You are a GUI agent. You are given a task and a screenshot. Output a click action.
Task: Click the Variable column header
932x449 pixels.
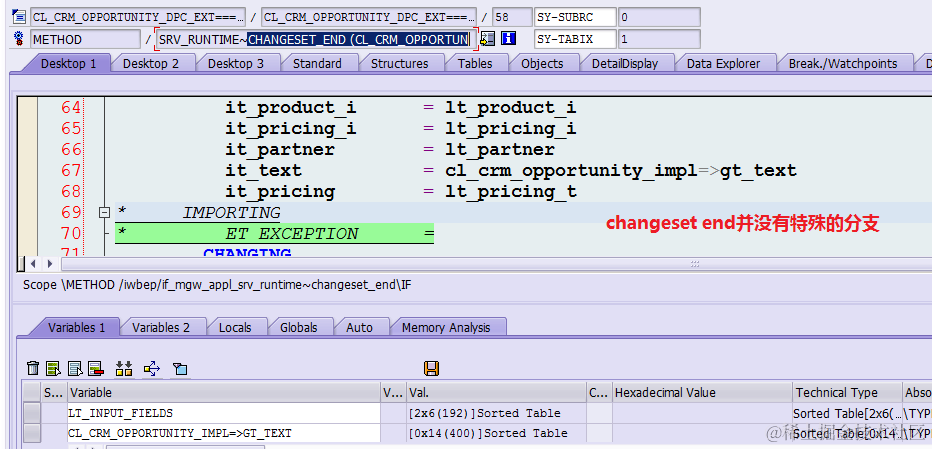tap(223, 393)
